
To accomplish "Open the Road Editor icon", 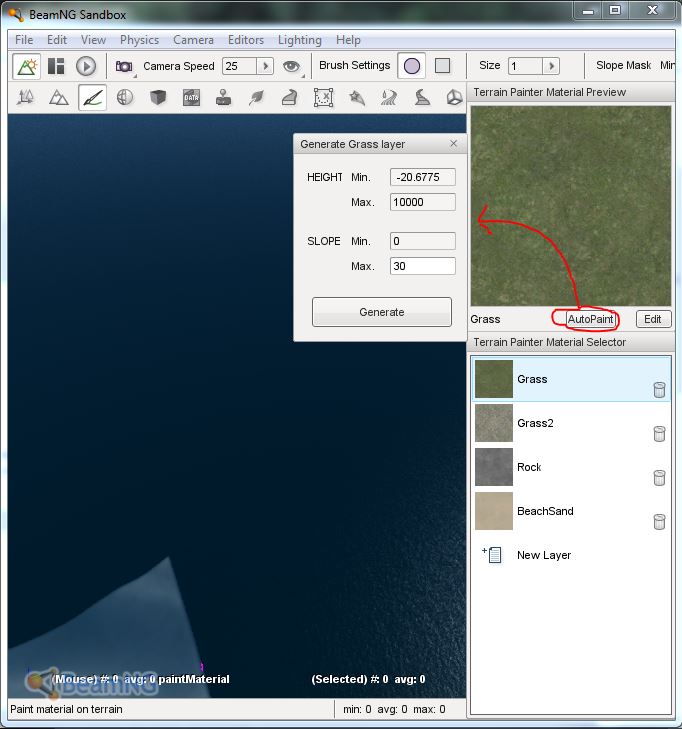I will (422, 98).
